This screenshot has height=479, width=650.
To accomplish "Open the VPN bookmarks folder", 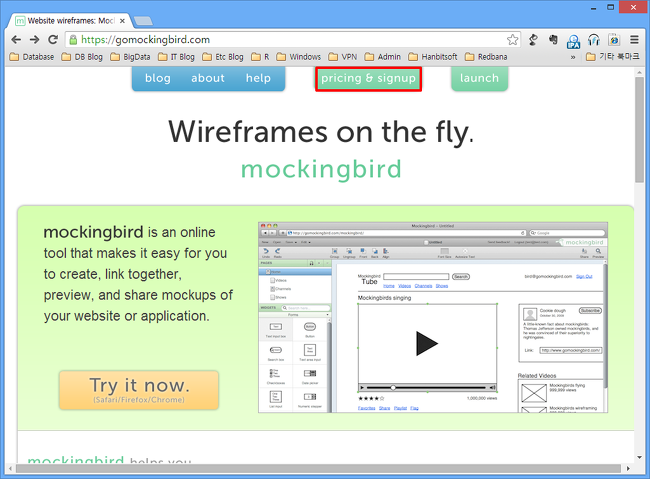I will pyautogui.click(x=343, y=57).
